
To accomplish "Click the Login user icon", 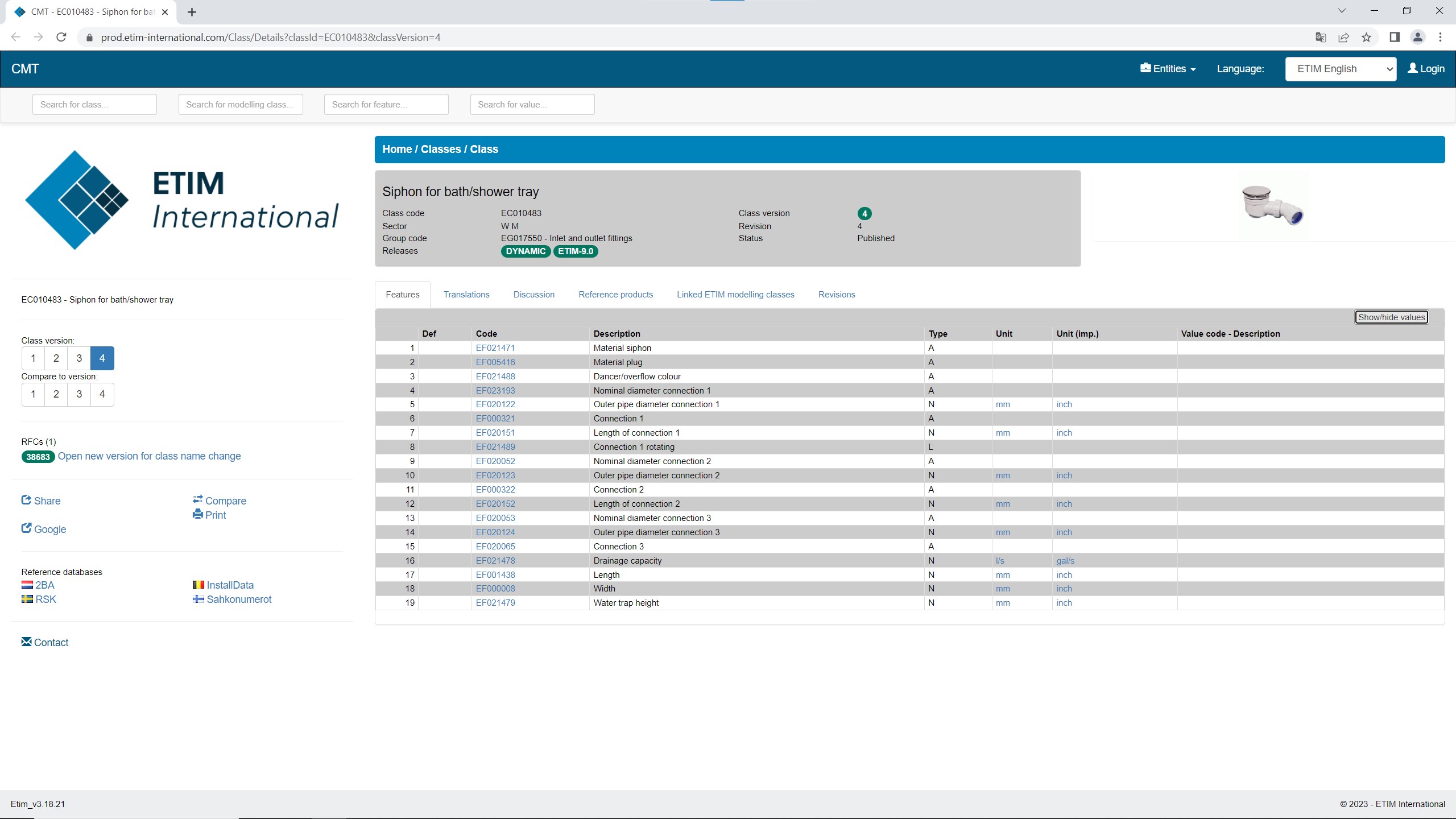I will 1412,68.
